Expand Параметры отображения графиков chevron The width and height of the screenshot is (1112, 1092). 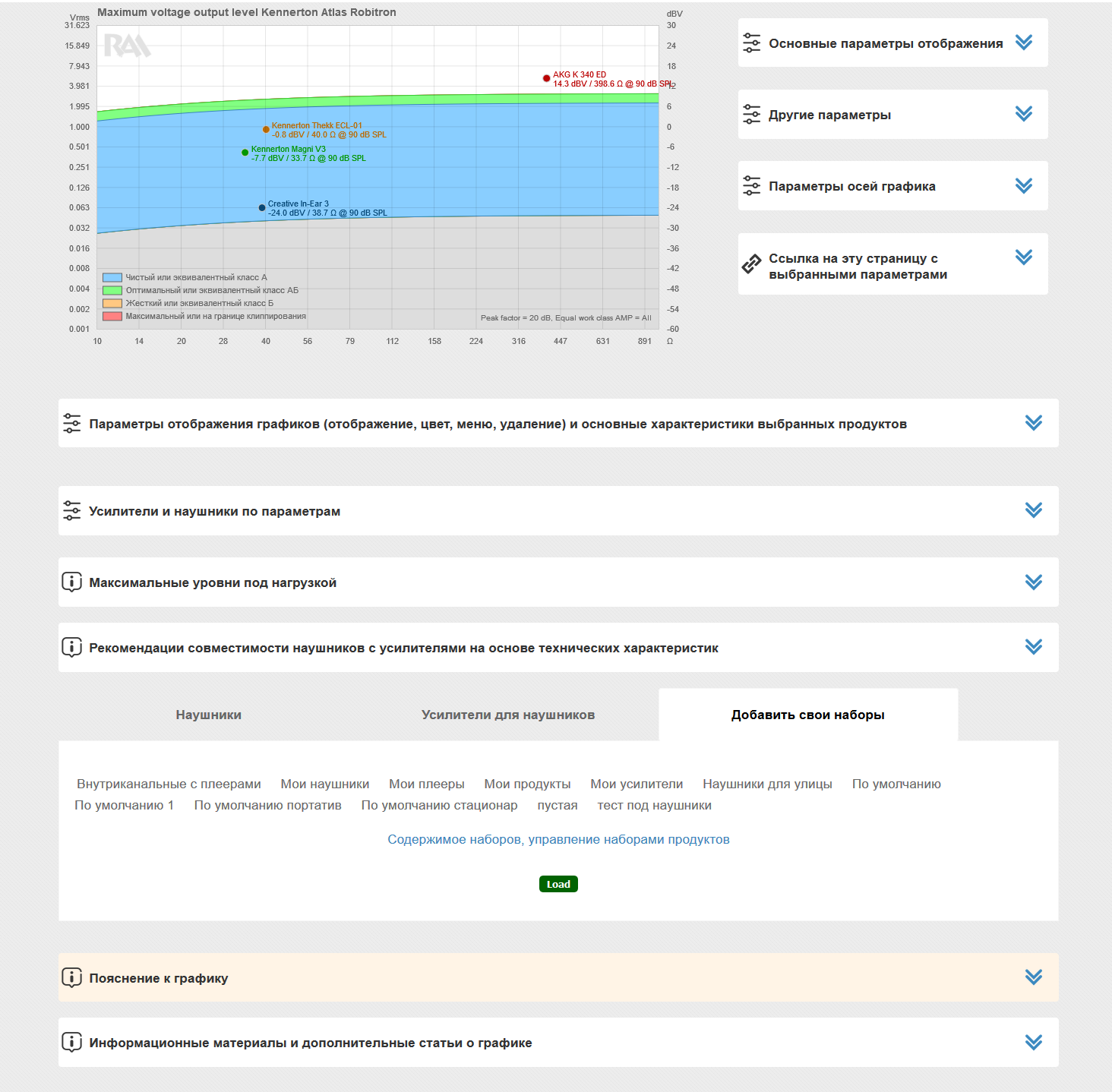click(x=1034, y=423)
